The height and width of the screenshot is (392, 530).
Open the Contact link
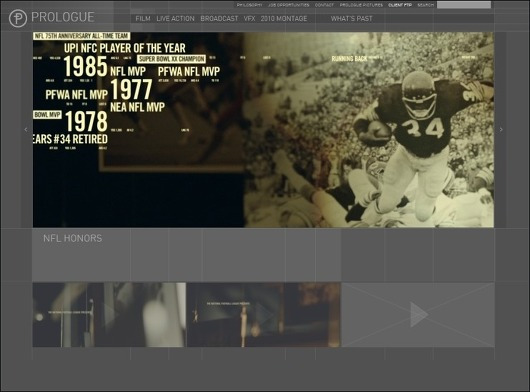[x=324, y=5]
